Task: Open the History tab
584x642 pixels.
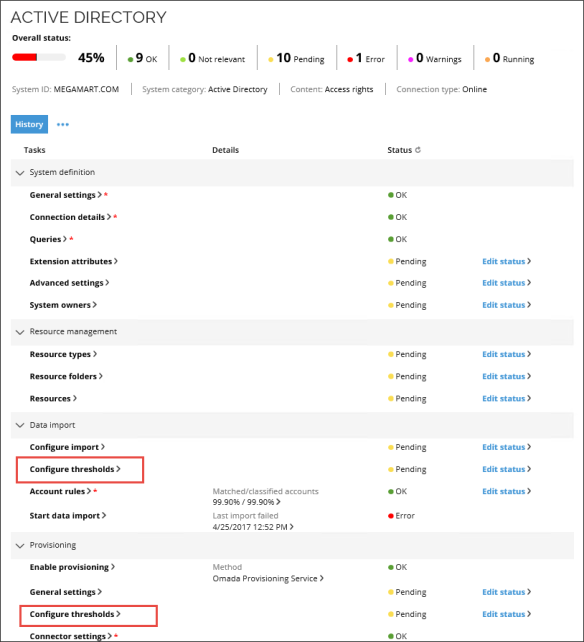Action: tap(29, 124)
